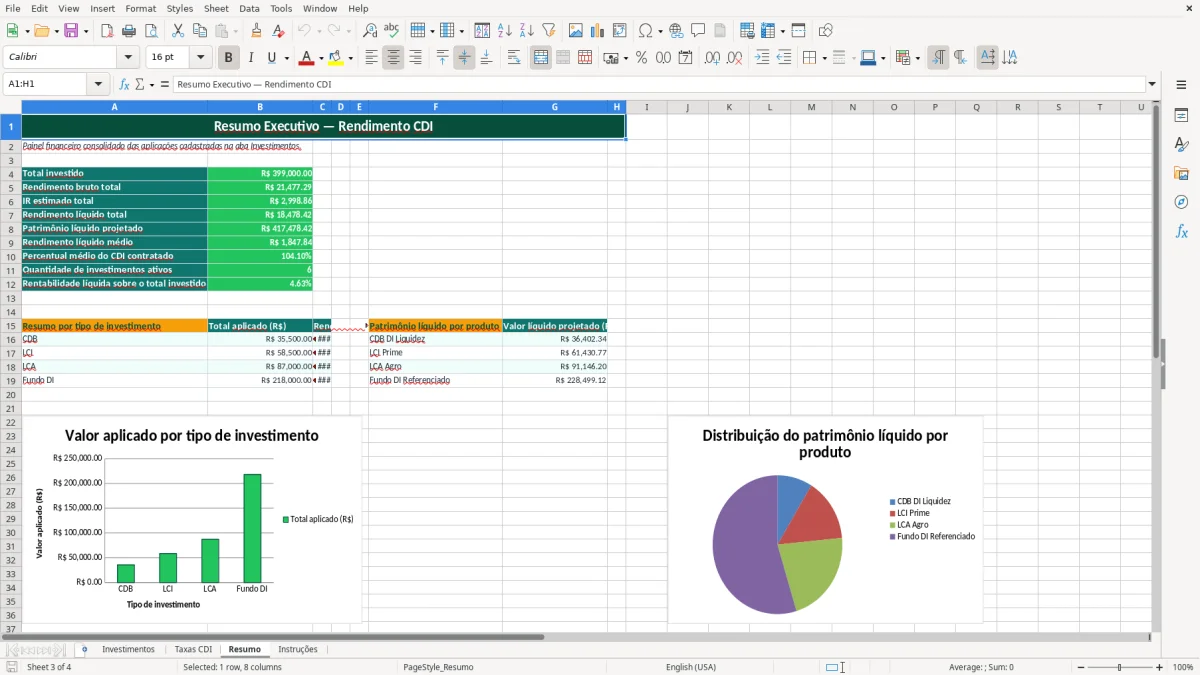Toggle Underline formatting
The height and width of the screenshot is (675, 1200).
[x=272, y=58]
